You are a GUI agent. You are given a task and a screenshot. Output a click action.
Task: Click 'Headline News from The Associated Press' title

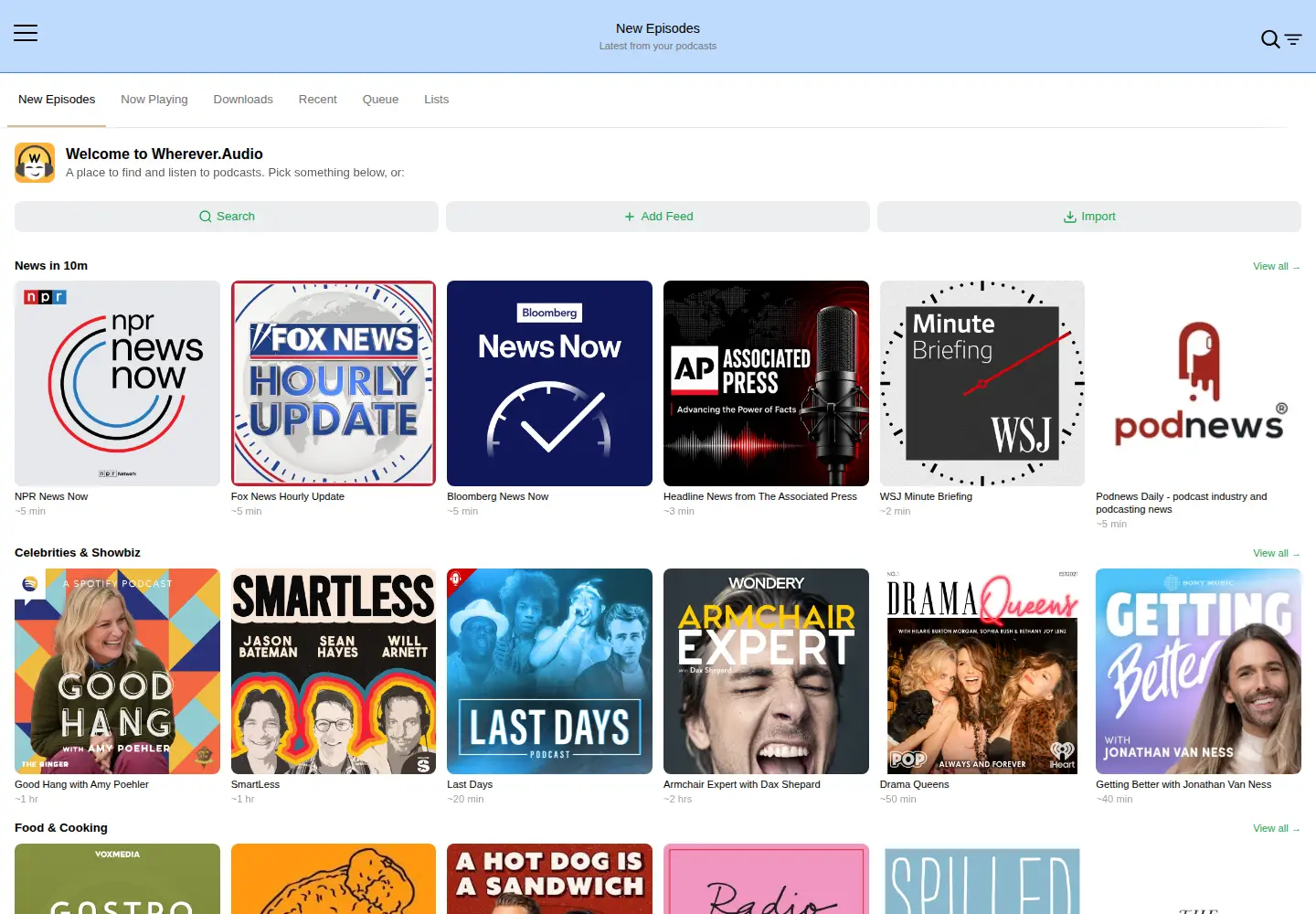click(760, 496)
